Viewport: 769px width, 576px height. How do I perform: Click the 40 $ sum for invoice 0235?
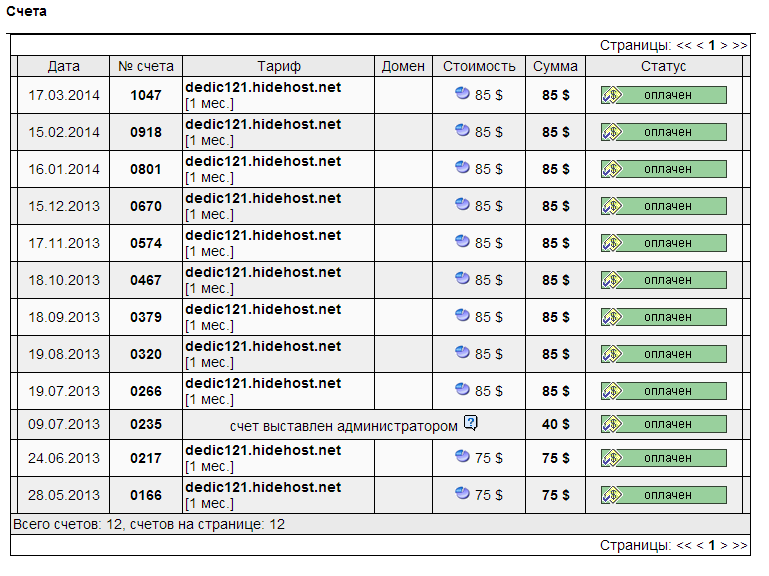pyautogui.click(x=556, y=424)
